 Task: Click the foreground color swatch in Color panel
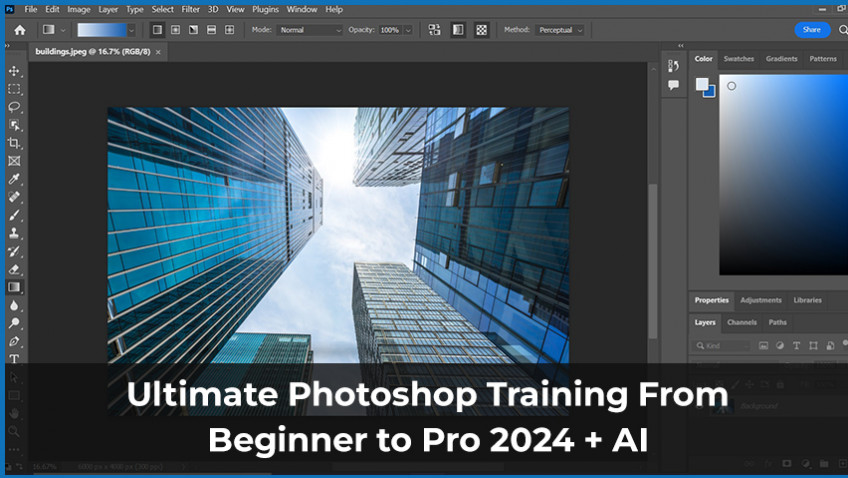[x=703, y=85]
